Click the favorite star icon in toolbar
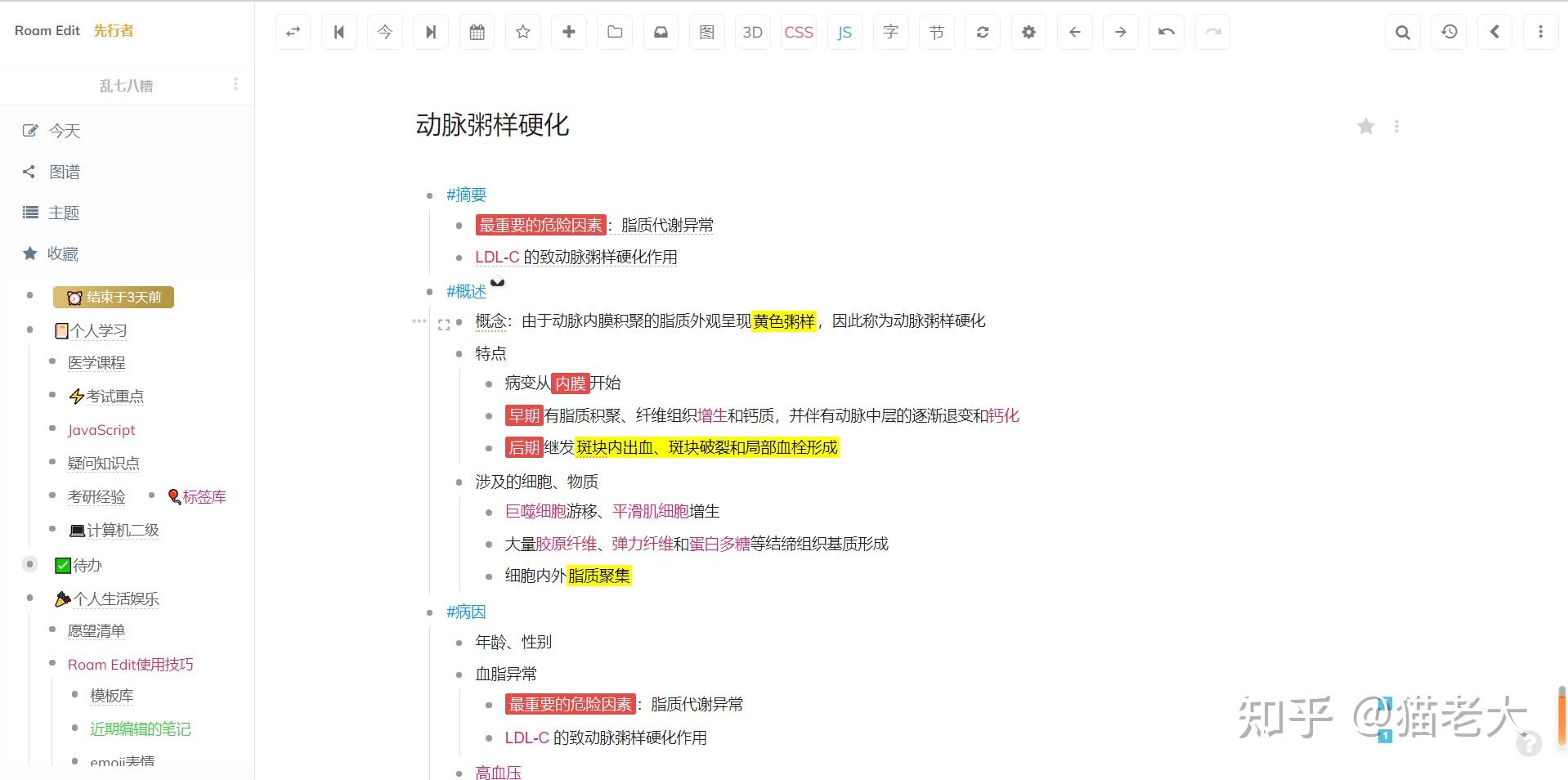 (522, 32)
